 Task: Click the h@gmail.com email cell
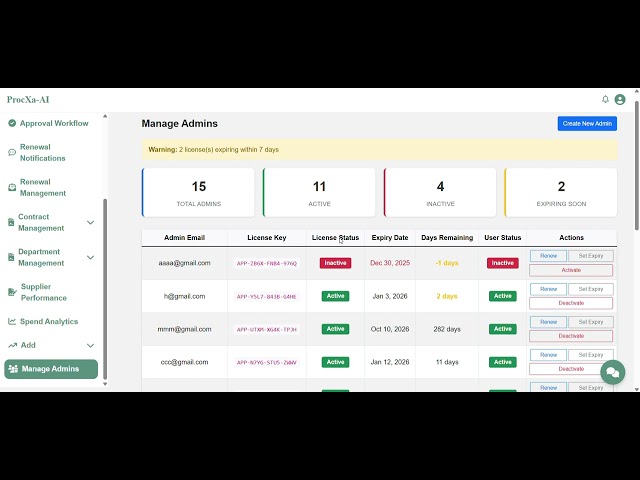pos(184,296)
